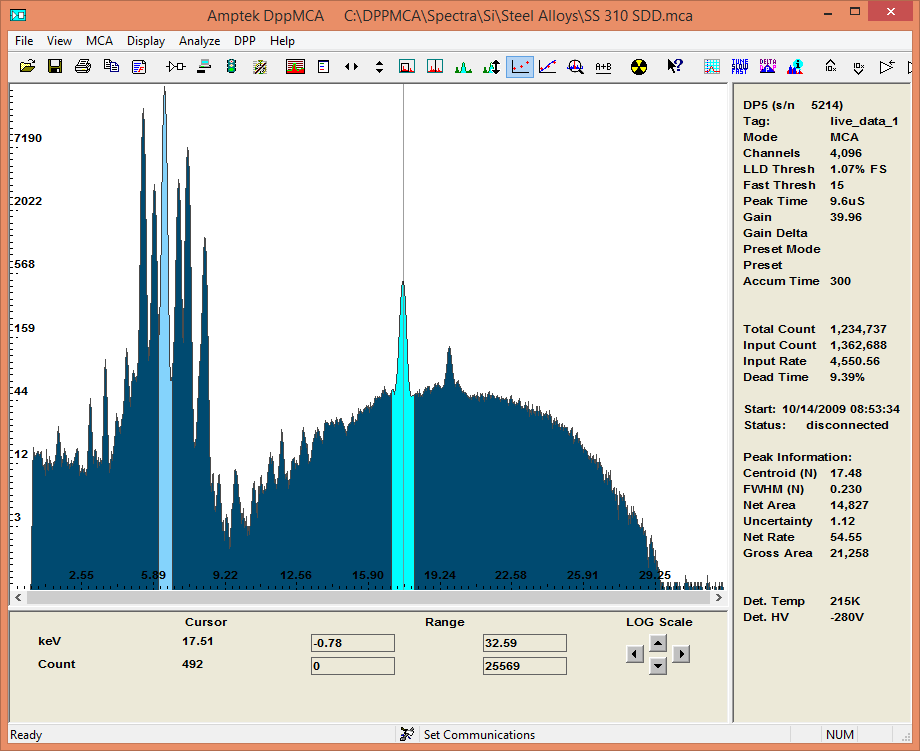Click the scale down arrow button
The image size is (920, 751).
pyautogui.click(x=658, y=666)
